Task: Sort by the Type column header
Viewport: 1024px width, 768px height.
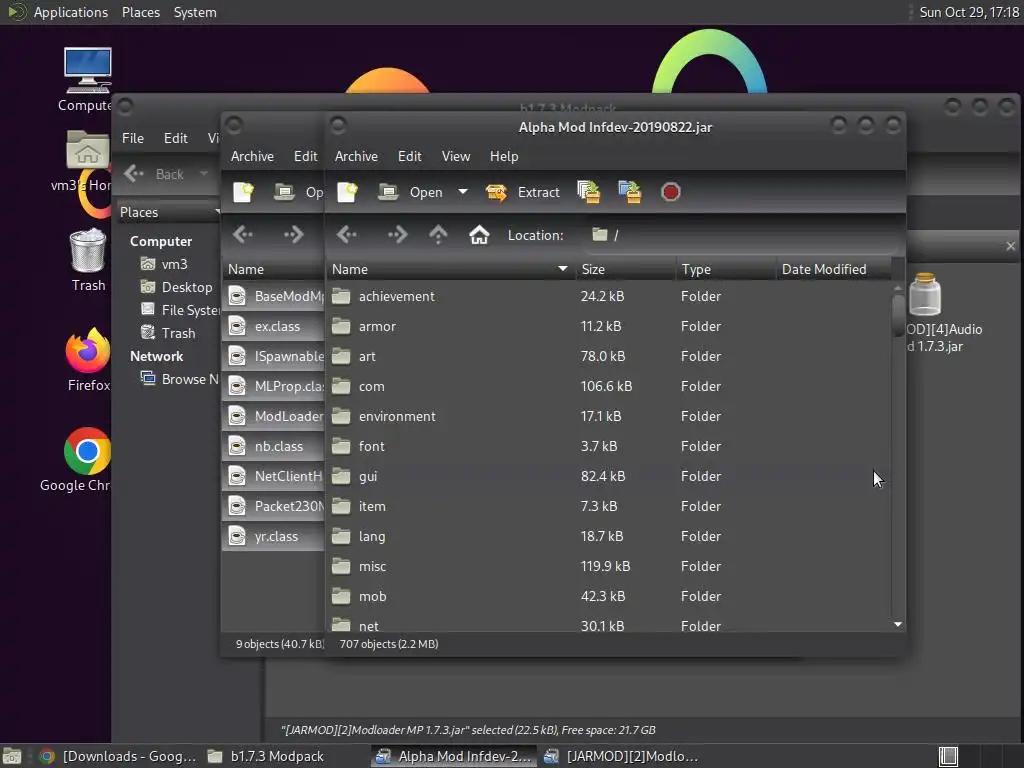Action: point(726,269)
